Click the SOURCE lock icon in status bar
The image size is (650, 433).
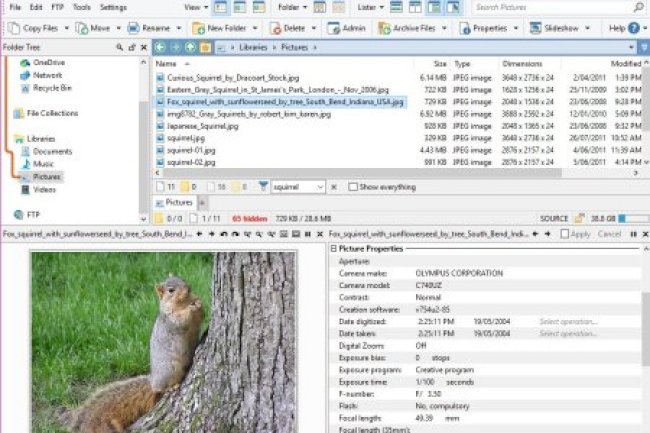(x=580, y=218)
